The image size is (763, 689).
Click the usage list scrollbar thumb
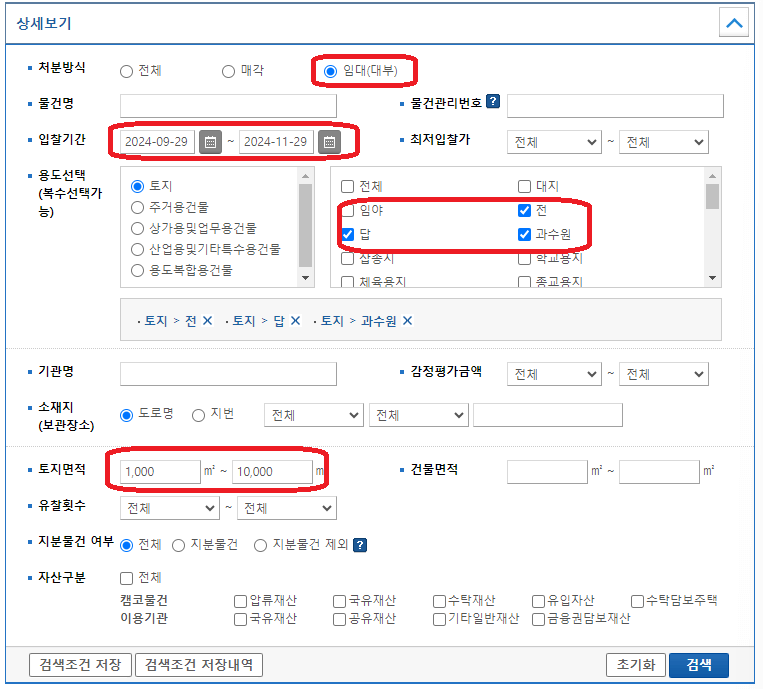[306, 225]
